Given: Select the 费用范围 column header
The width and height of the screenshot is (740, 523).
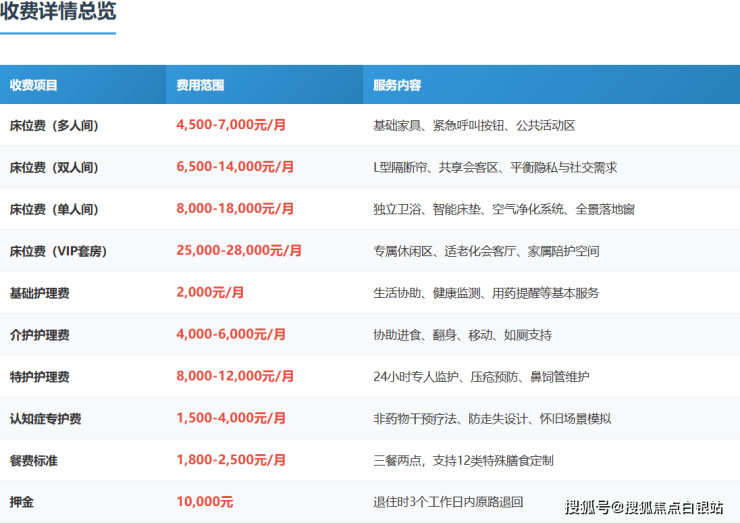Looking at the screenshot, I should click(200, 85).
